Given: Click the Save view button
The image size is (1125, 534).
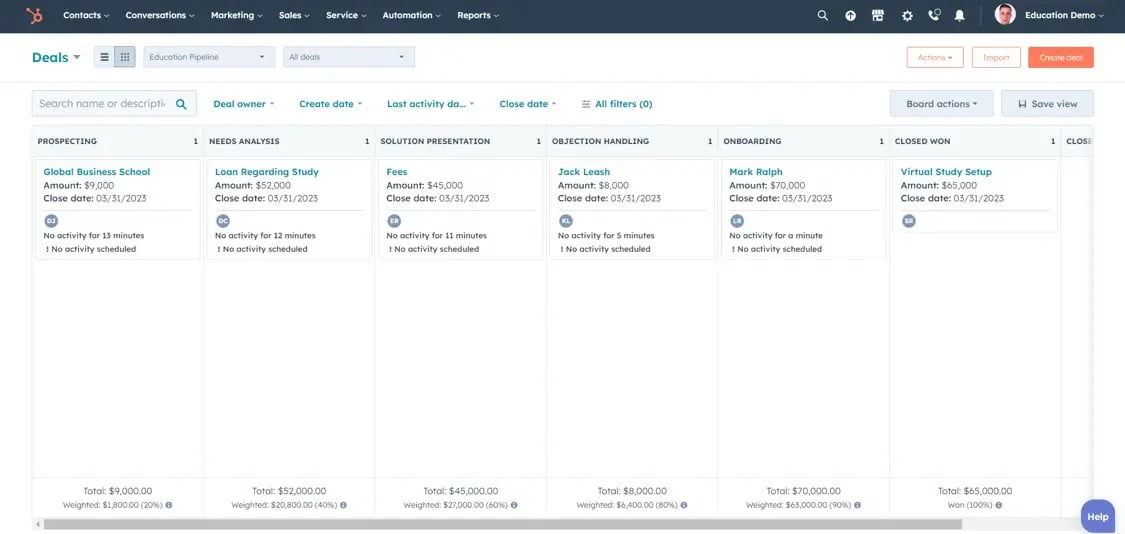Looking at the screenshot, I should coord(1048,103).
